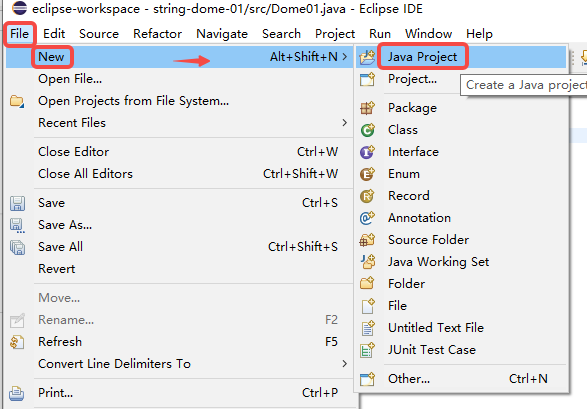Open the Project menu in menu bar
Image resolution: width=587 pixels, height=409 pixels.
[335, 34]
